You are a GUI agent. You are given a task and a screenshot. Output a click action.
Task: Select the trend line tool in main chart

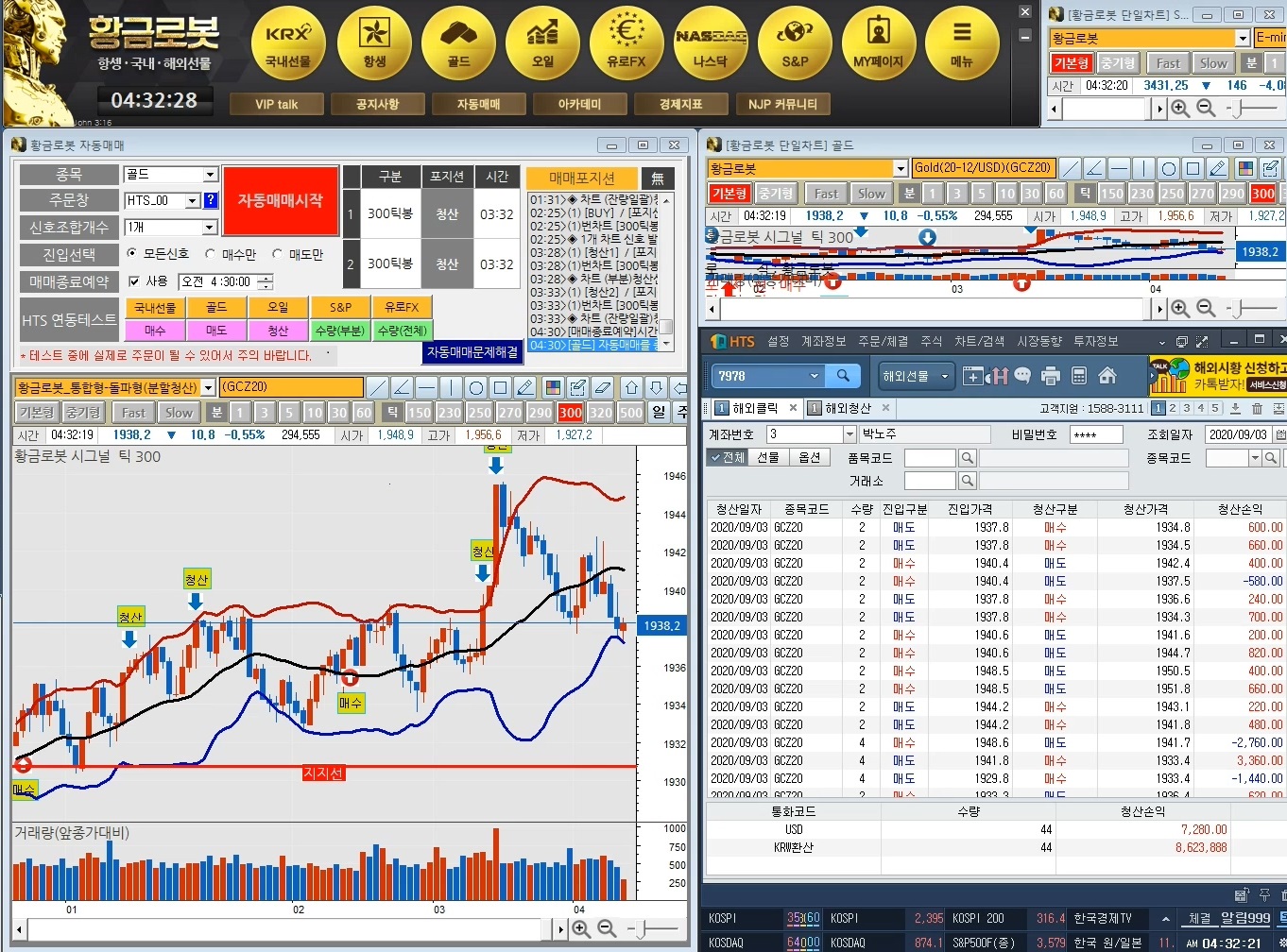point(377,388)
